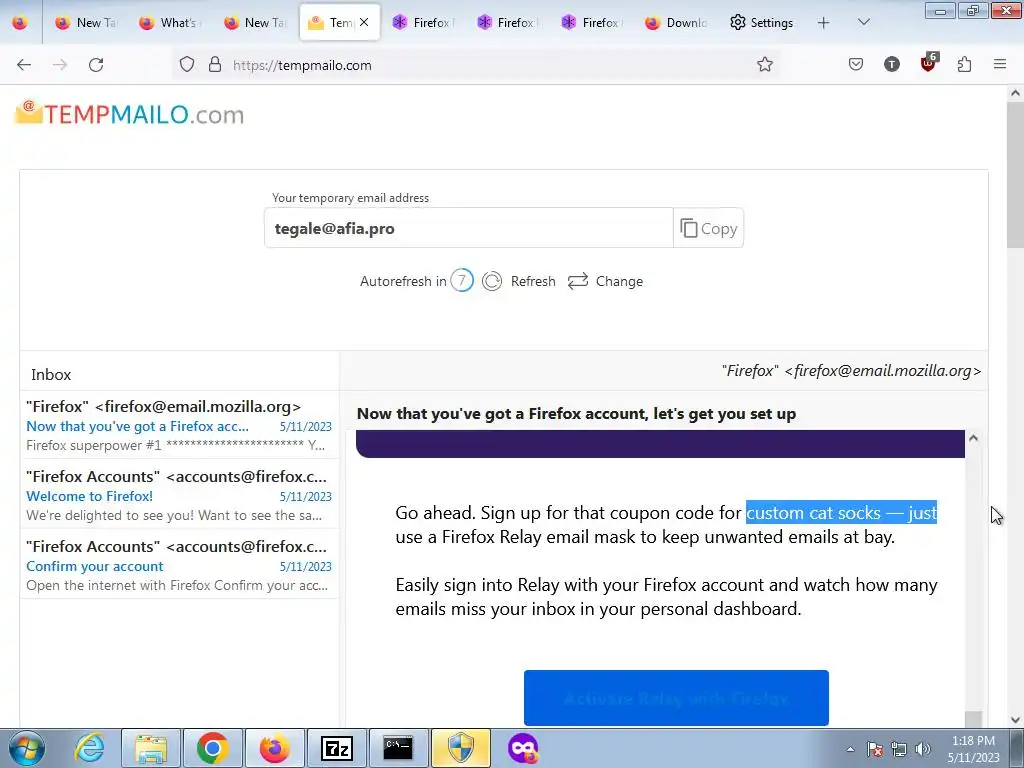Click the highlighted 'custom cat socks' text
This screenshot has width=1024, height=768.
point(841,513)
